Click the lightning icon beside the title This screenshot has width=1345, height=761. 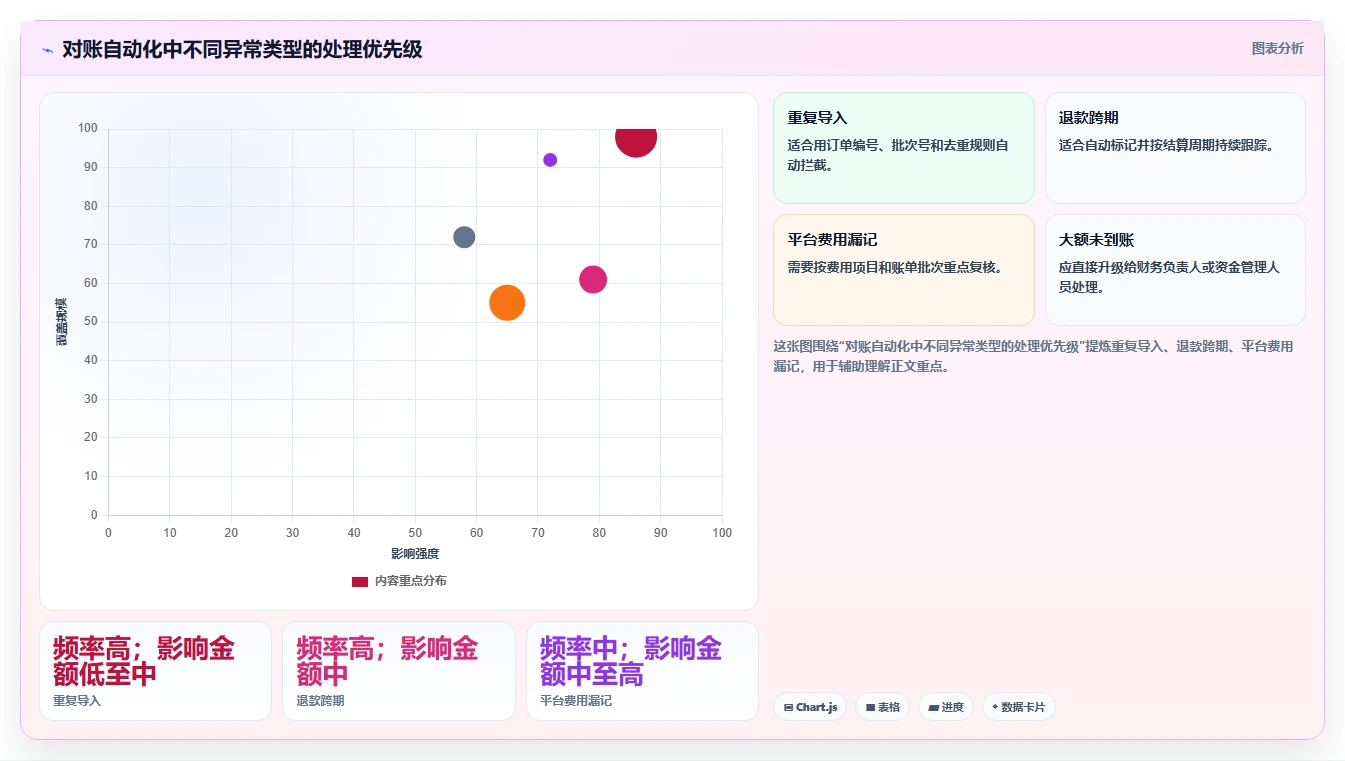(x=47, y=50)
